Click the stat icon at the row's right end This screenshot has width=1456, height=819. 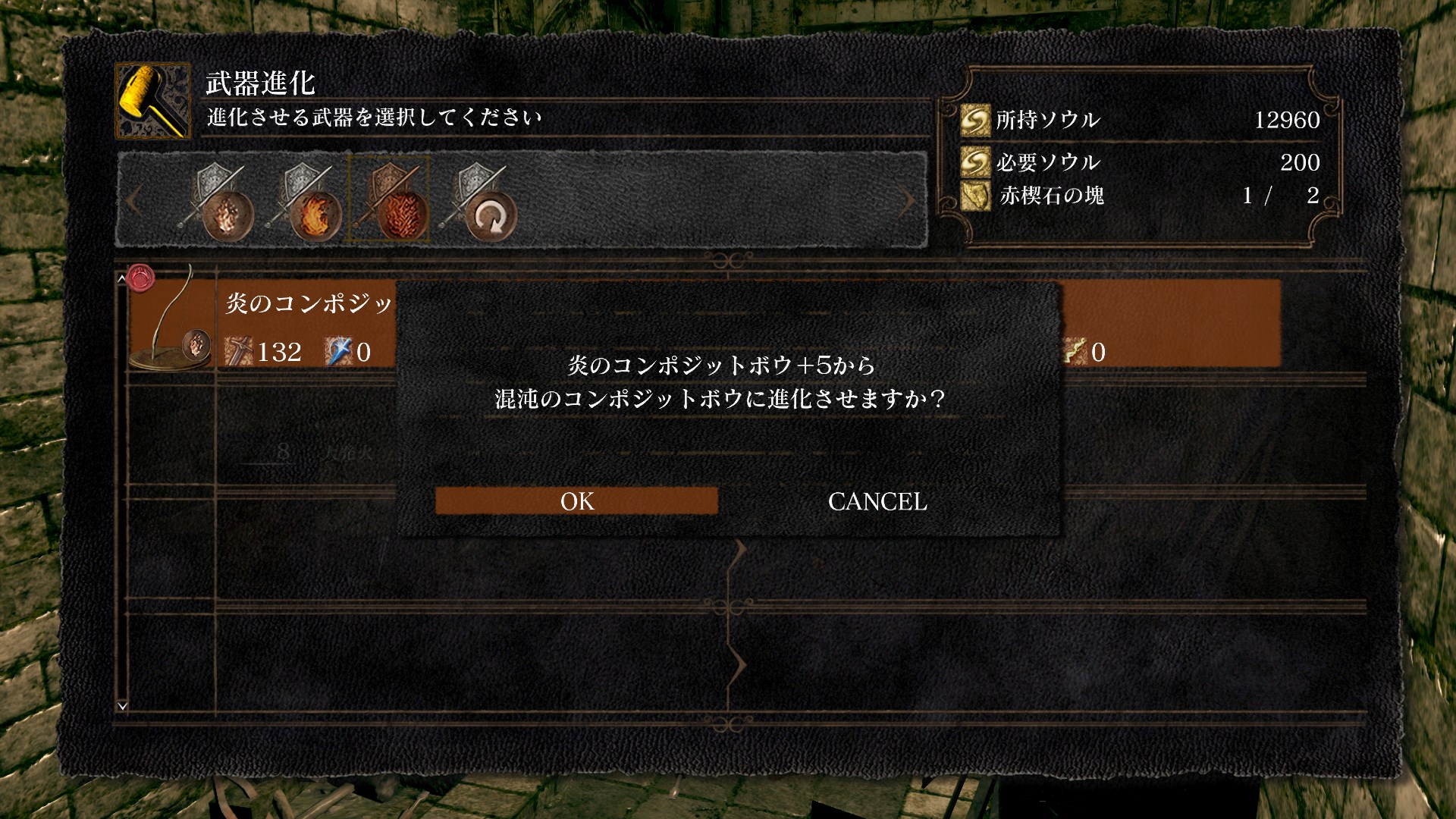tap(1075, 351)
